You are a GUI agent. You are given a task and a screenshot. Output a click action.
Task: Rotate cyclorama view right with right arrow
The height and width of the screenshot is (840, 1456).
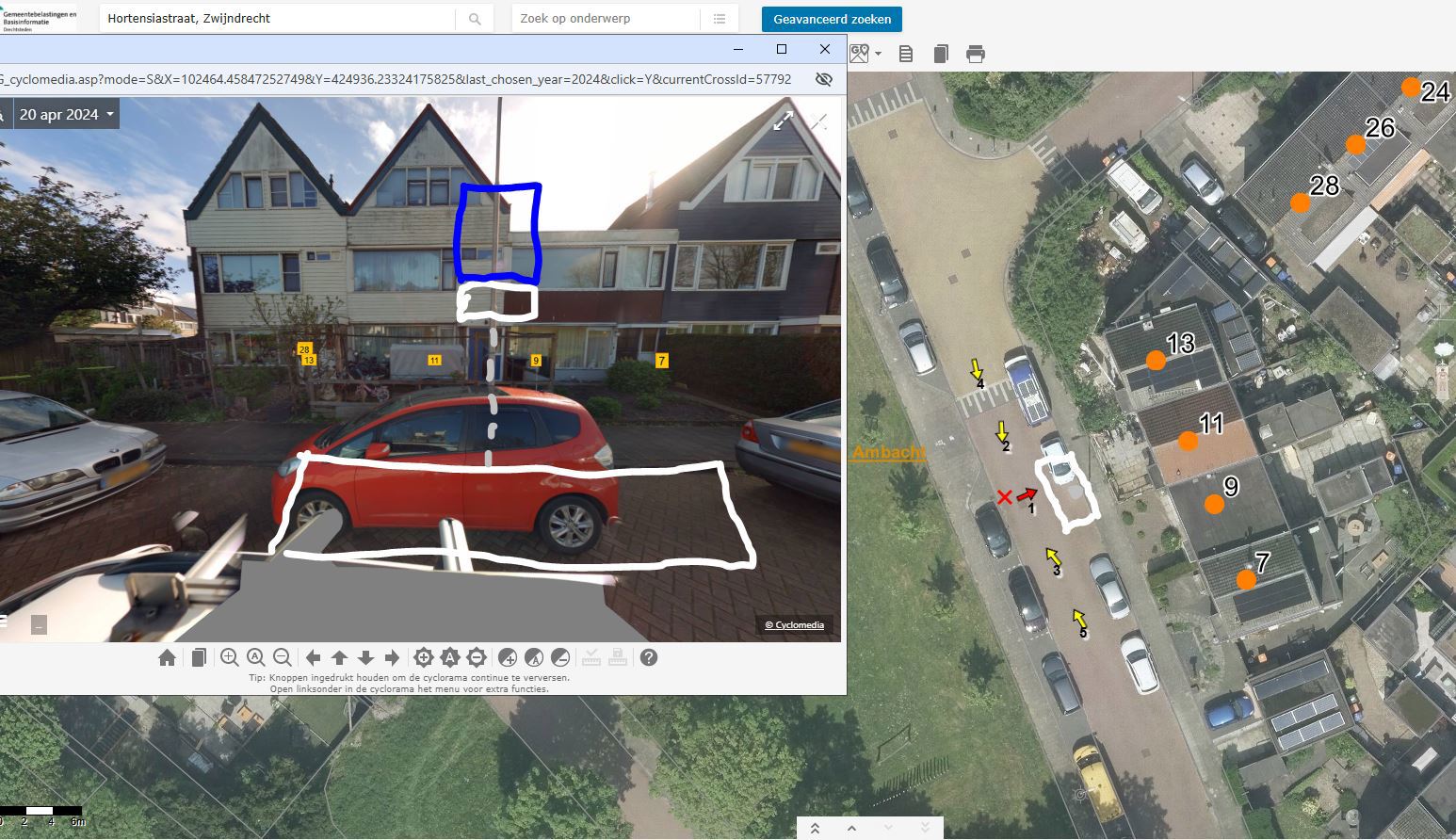tap(392, 657)
